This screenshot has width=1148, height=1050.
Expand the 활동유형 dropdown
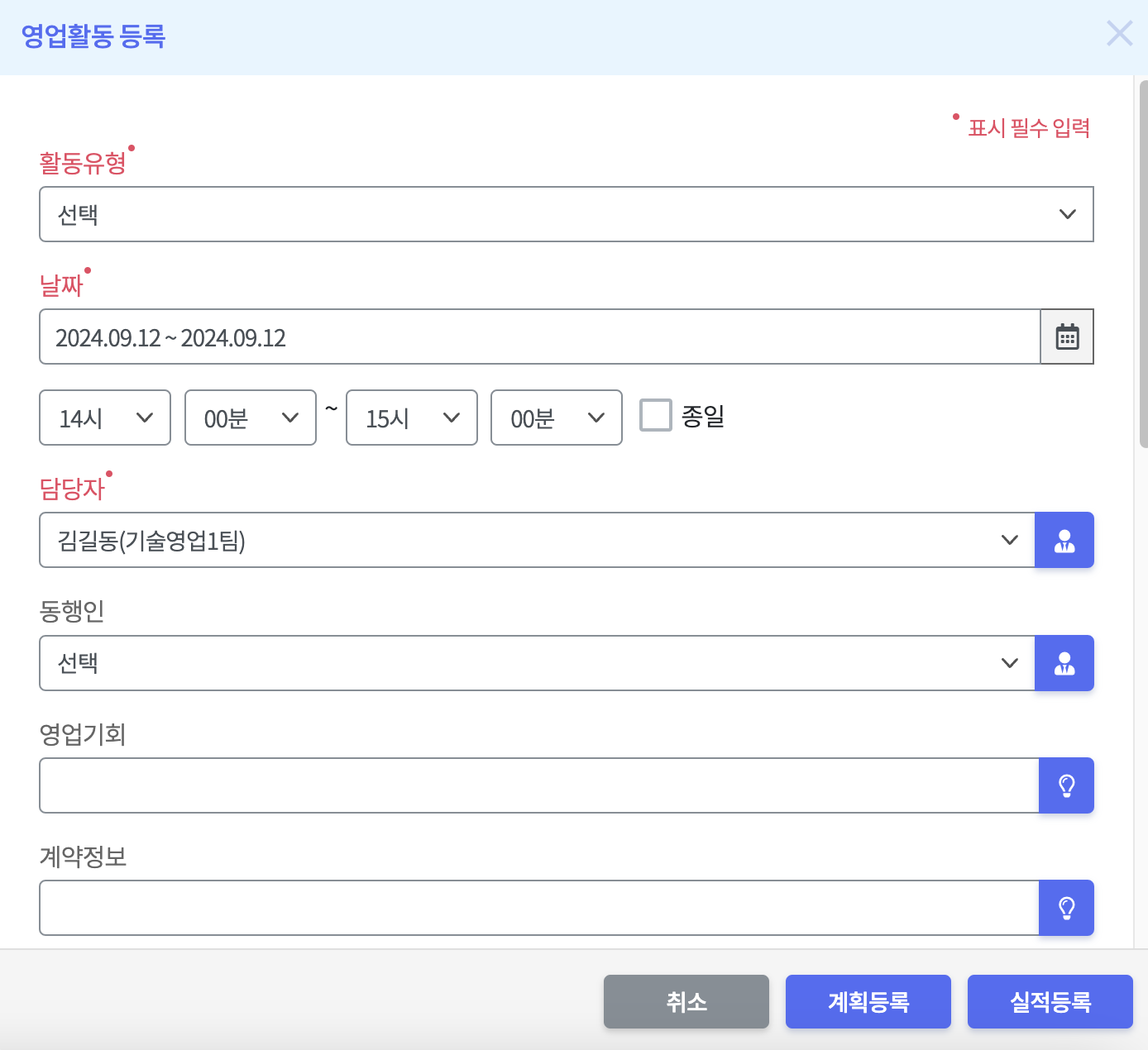click(567, 214)
